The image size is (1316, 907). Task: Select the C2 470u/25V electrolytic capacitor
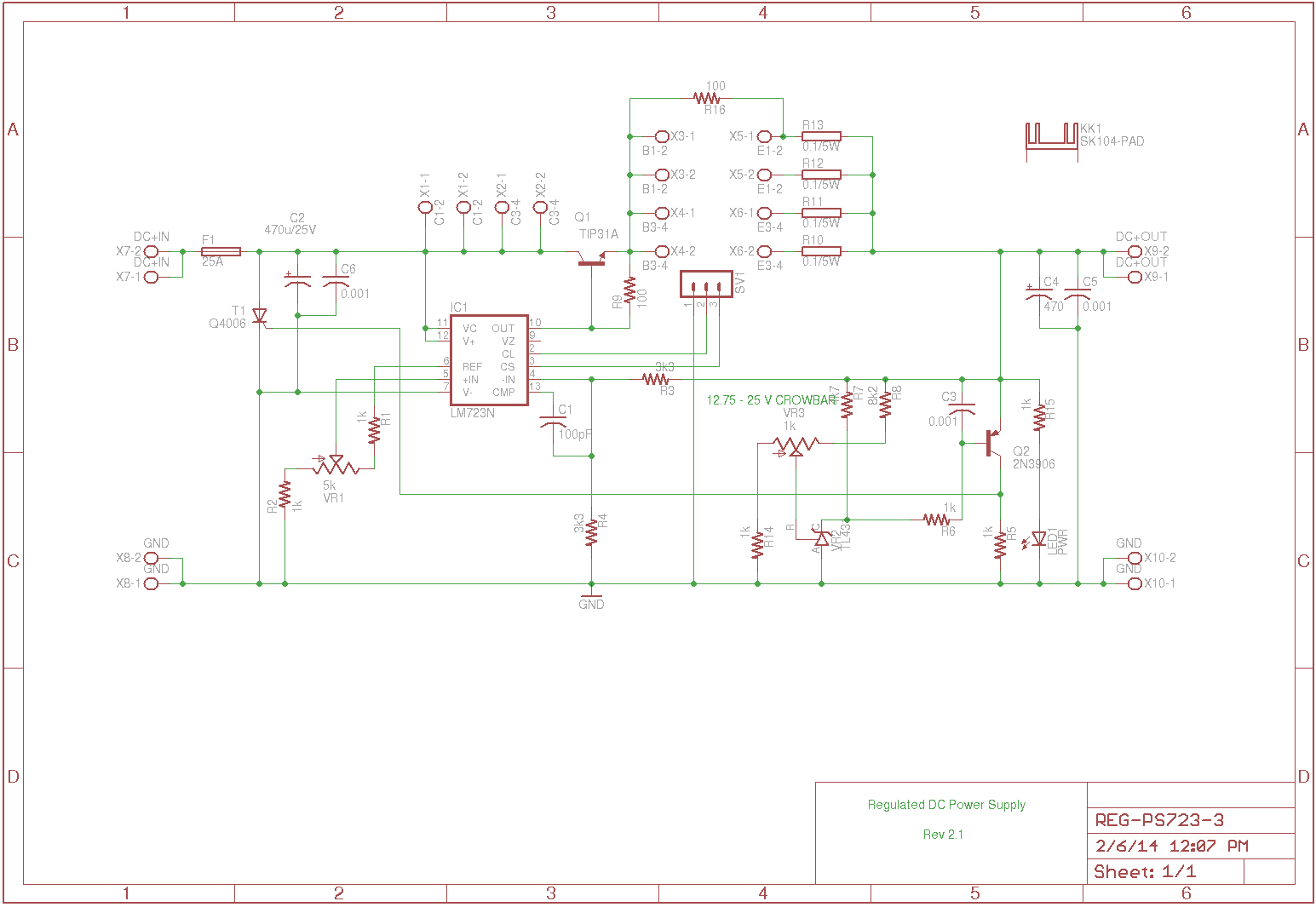(297, 281)
